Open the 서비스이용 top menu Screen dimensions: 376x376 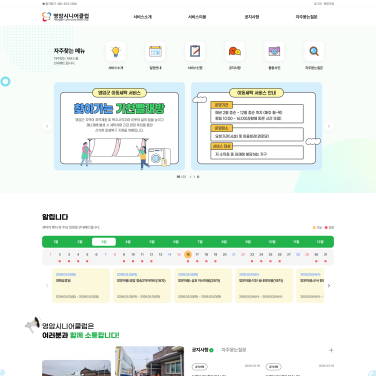coord(197,17)
